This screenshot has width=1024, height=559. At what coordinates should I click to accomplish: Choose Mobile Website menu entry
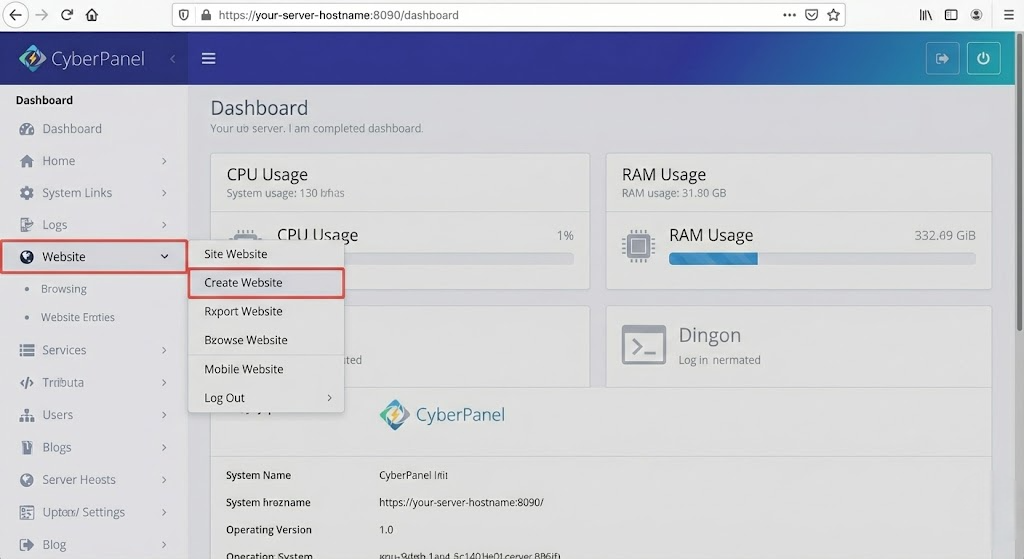point(244,369)
